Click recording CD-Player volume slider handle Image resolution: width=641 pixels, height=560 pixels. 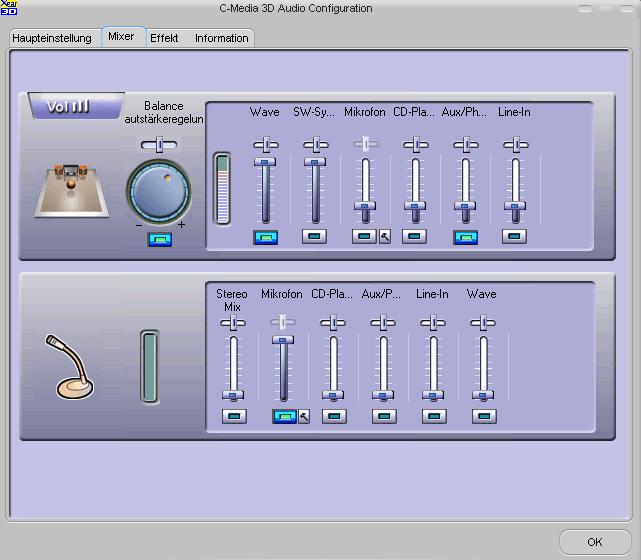tap(333, 395)
